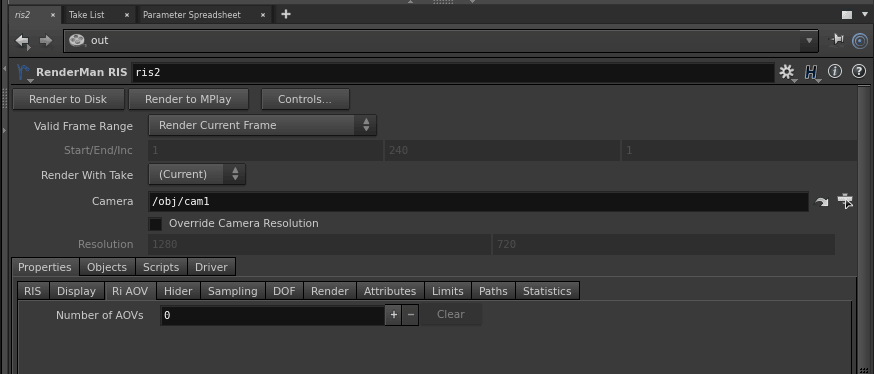This screenshot has height=374, width=874.
Task: Click the ris2 node name field
Action: [x=453, y=72]
